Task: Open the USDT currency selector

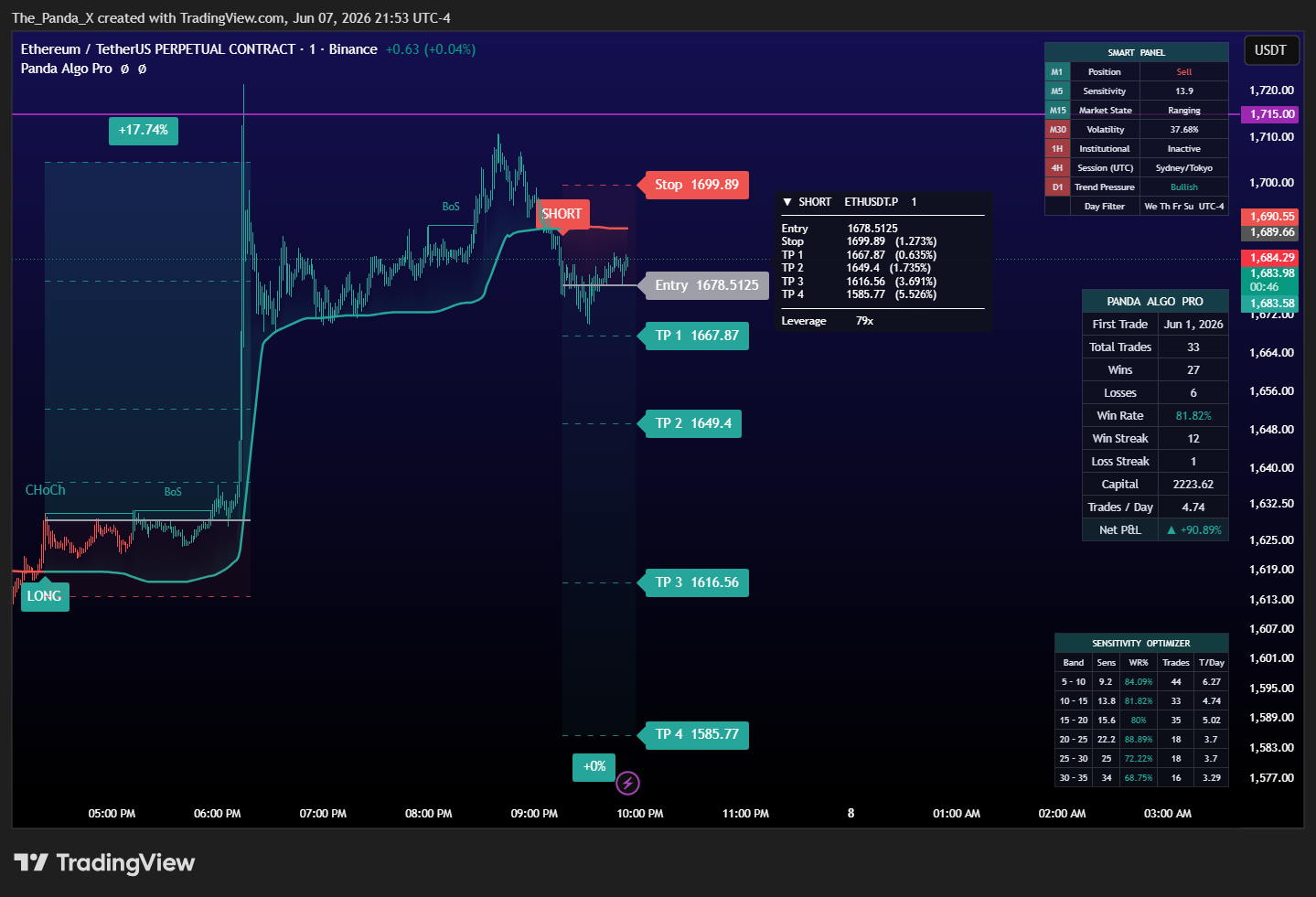Action: [x=1270, y=50]
